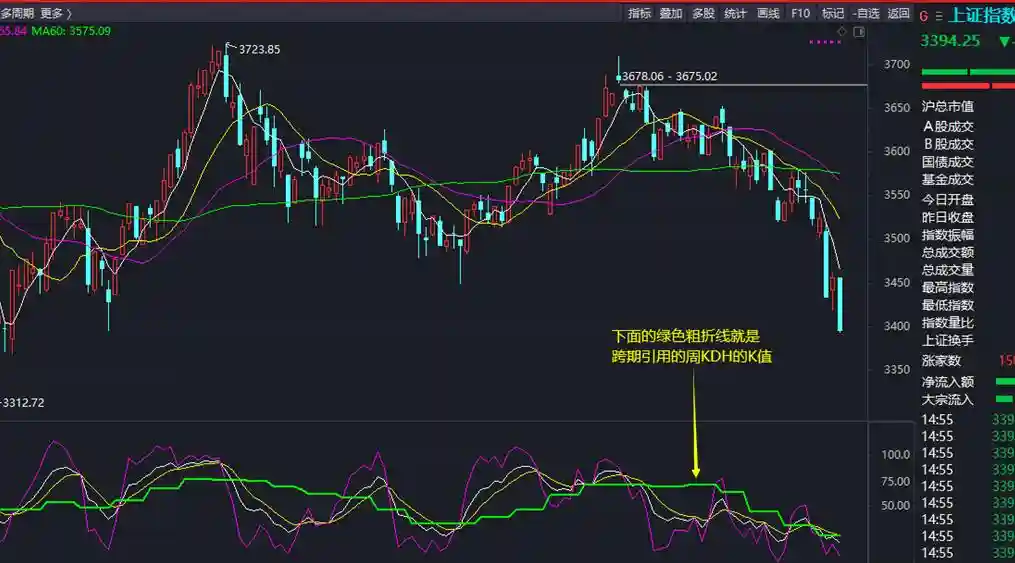Click the 标记 mark button
1015x563 pixels.
coord(832,13)
